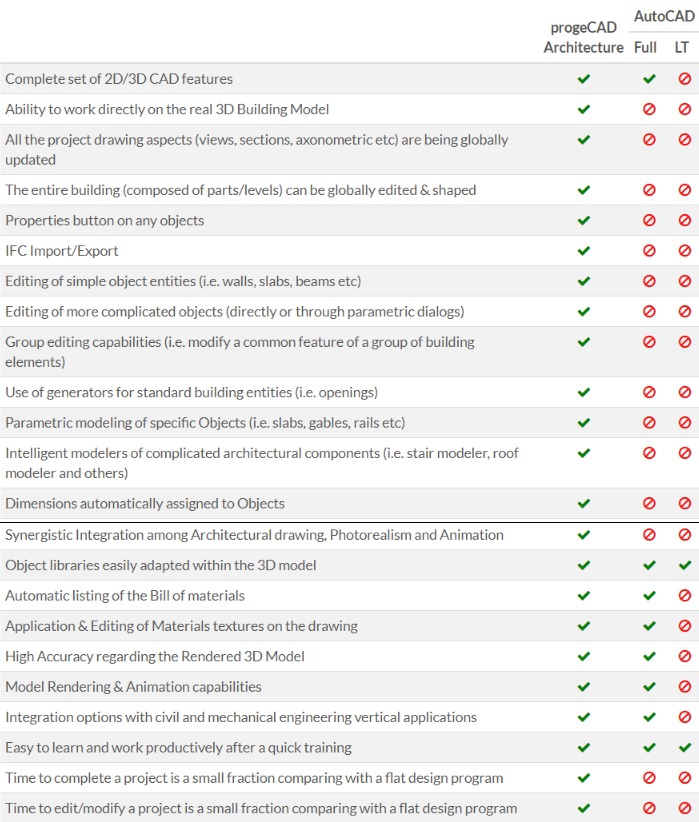
Task: Click the AutoCAD Full green check for 2D/3D CAD features
Action: (649, 79)
